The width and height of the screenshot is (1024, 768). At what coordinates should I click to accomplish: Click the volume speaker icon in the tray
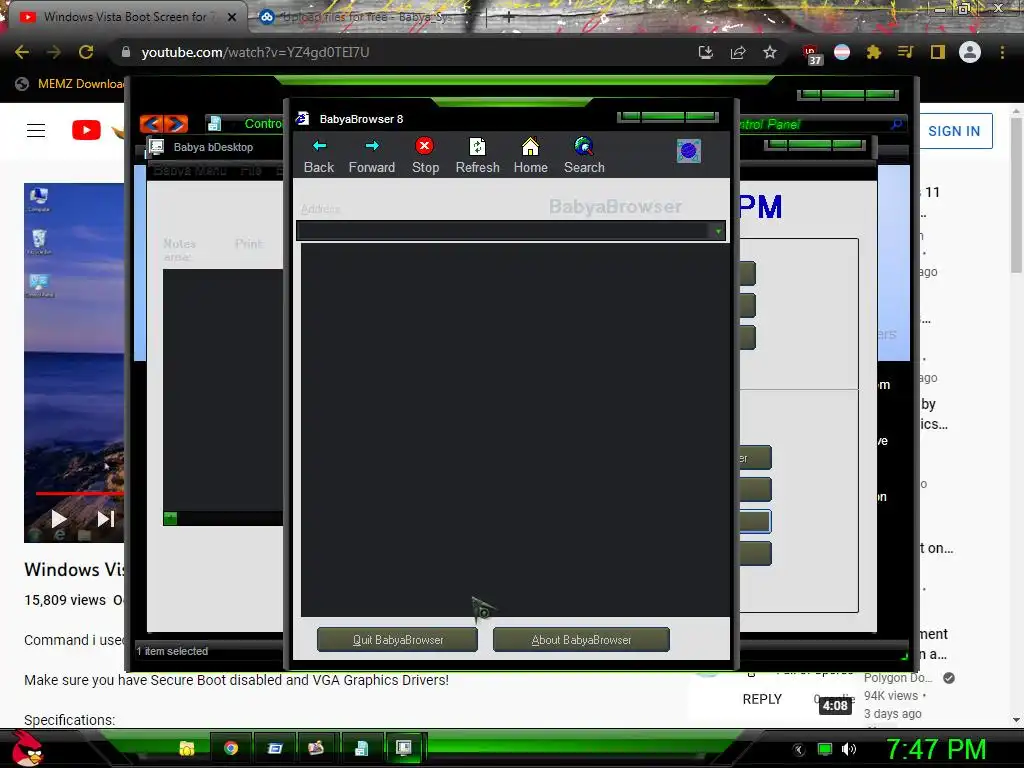(x=848, y=749)
